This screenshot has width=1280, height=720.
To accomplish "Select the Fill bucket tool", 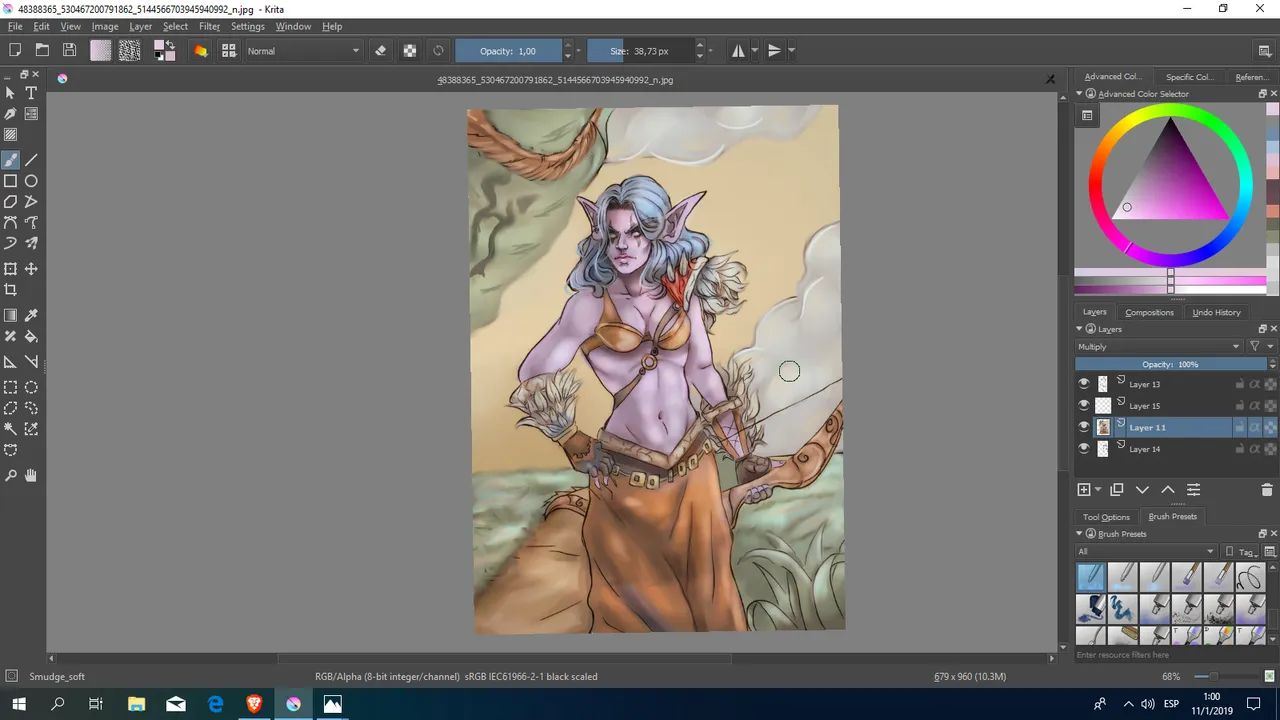I will [31, 337].
